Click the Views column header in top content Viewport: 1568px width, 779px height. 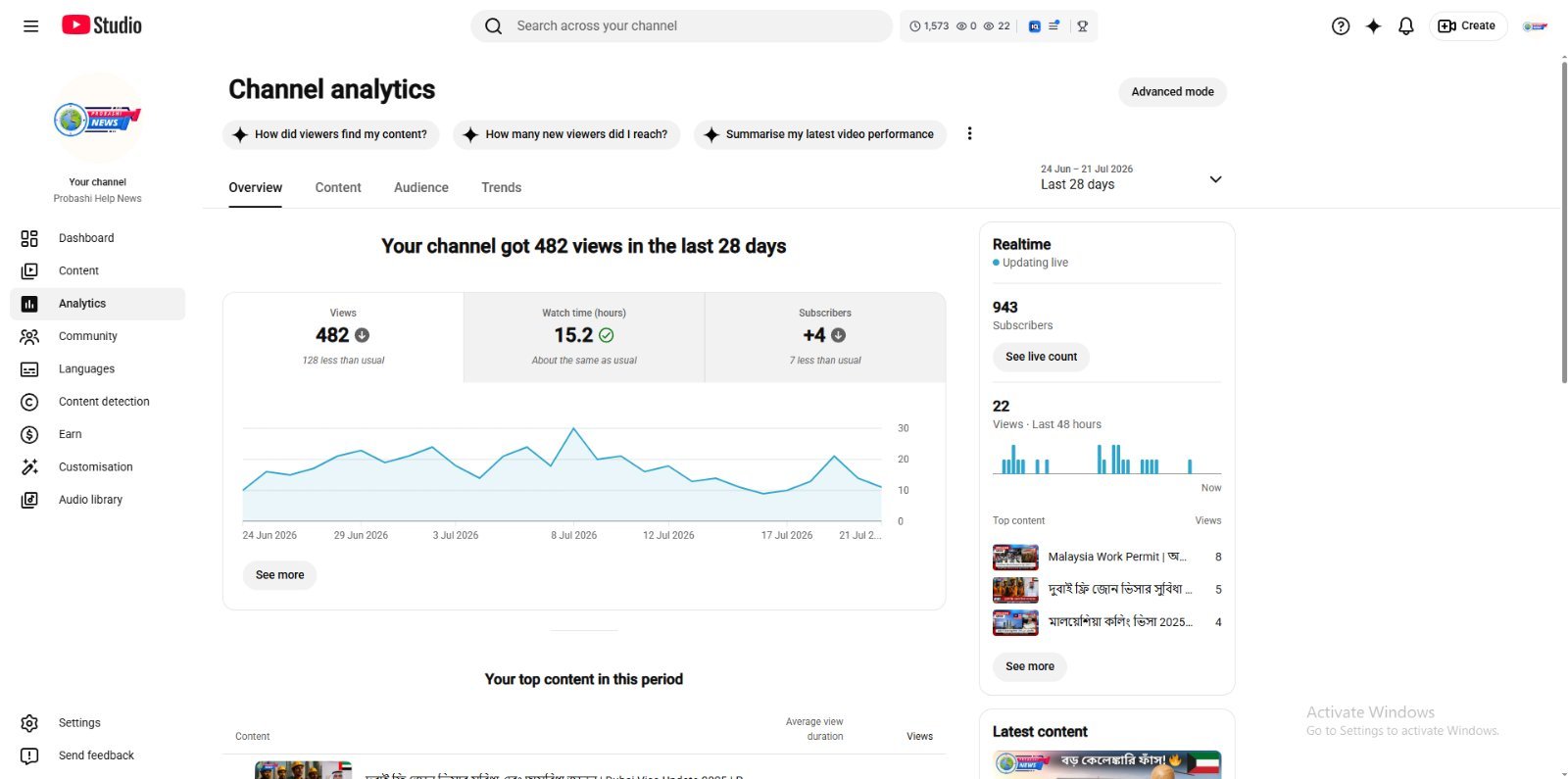tap(919, 737)
